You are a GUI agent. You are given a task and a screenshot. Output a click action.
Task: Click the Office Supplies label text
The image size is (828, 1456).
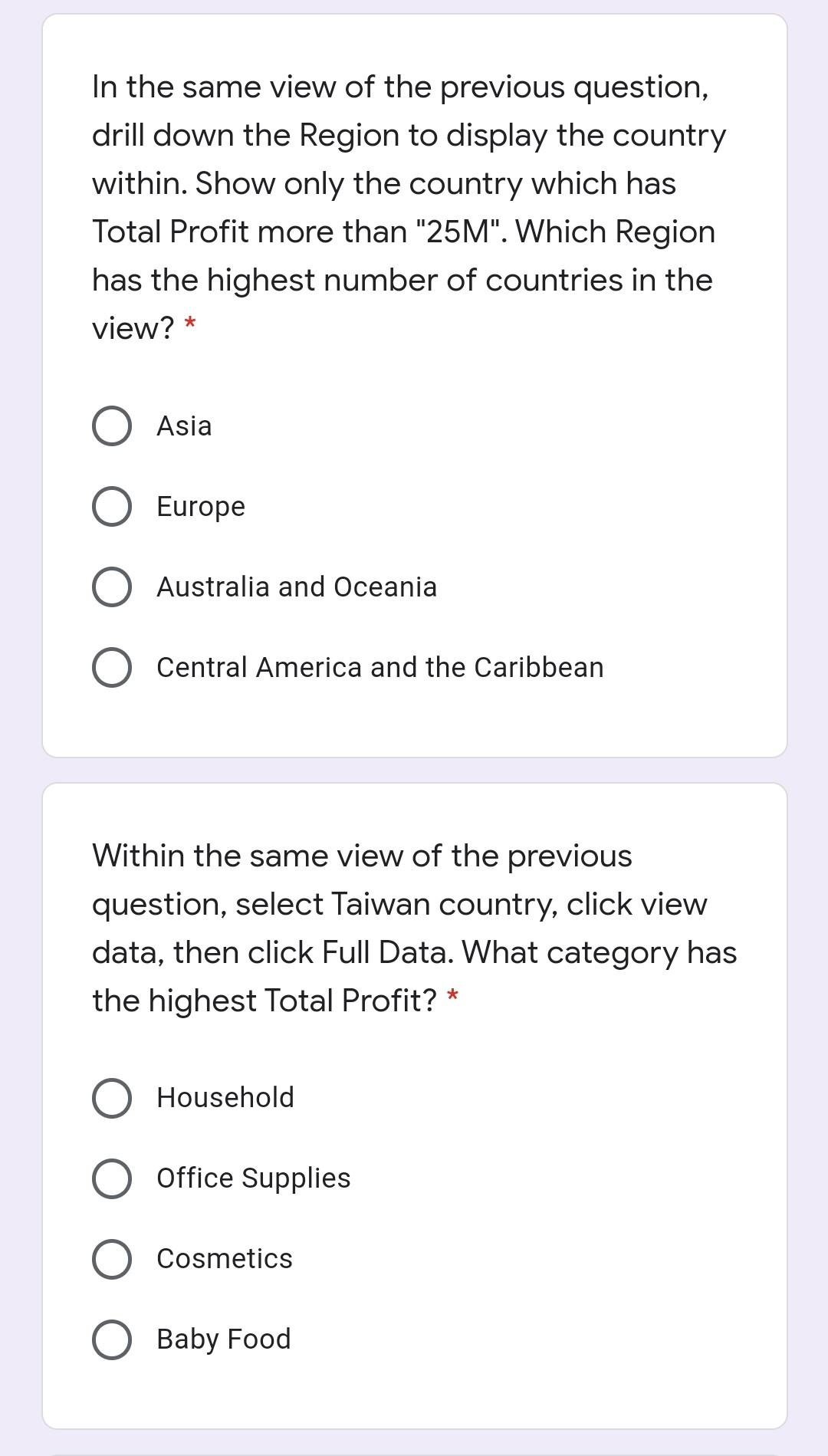pyautogui.click(x=254, y=1178)
